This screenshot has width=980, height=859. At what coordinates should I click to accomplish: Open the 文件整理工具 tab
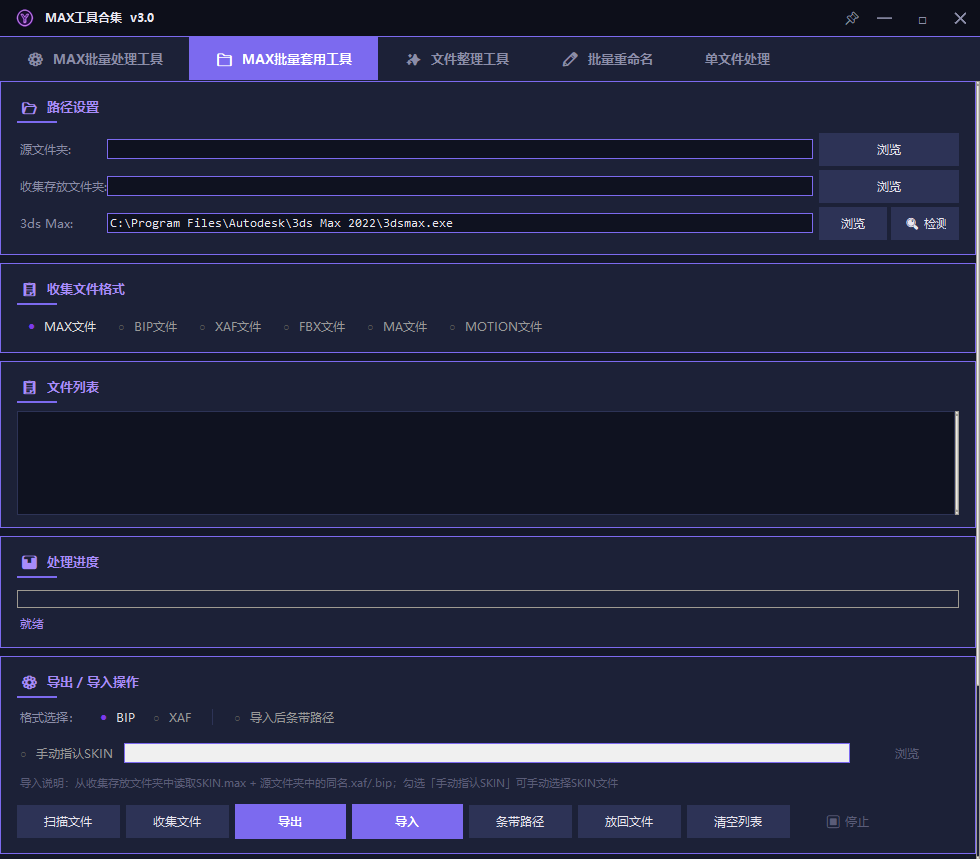[x=457, y=59]
